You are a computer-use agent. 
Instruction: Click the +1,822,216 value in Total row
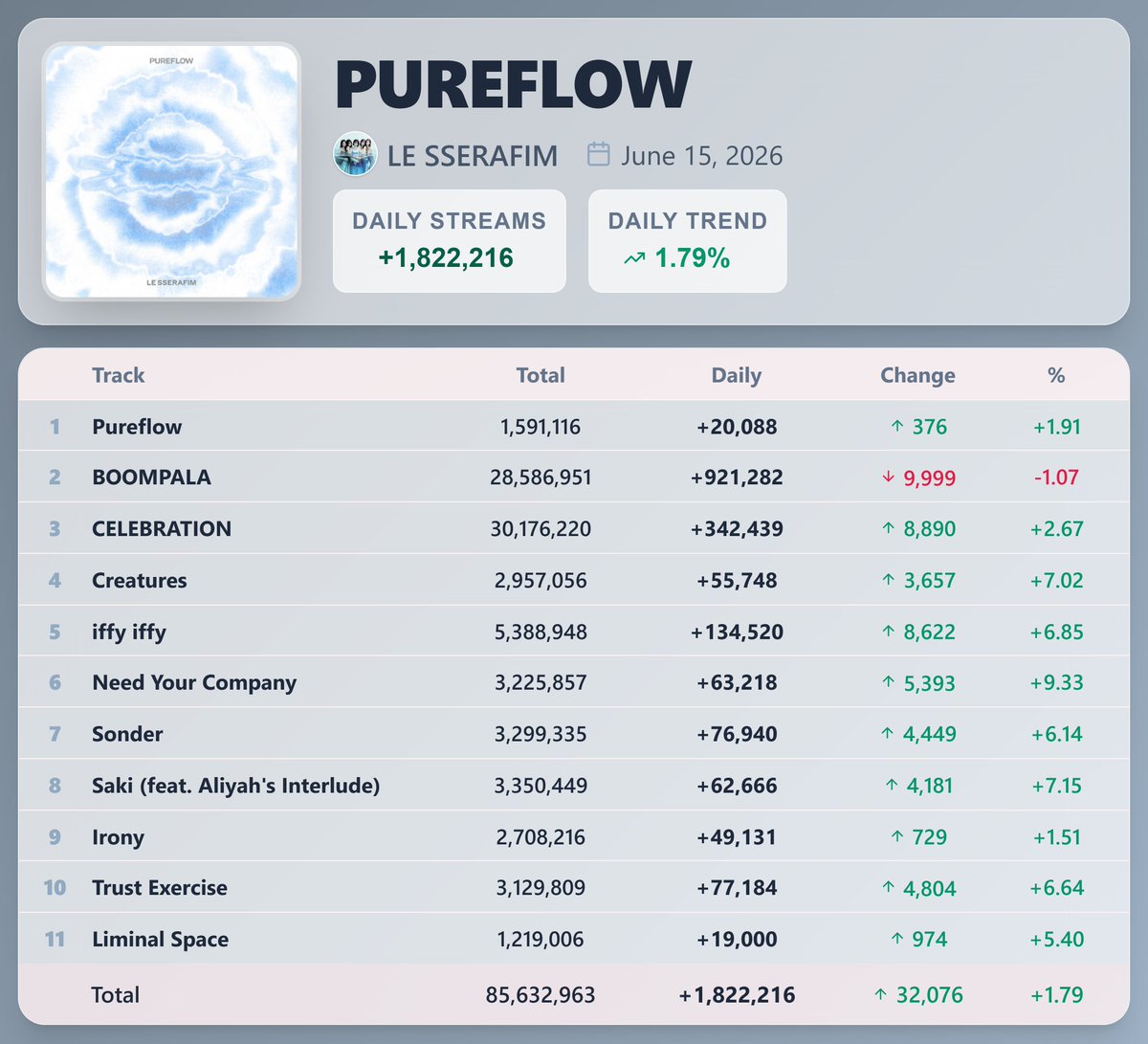click(x=737, y=995)
